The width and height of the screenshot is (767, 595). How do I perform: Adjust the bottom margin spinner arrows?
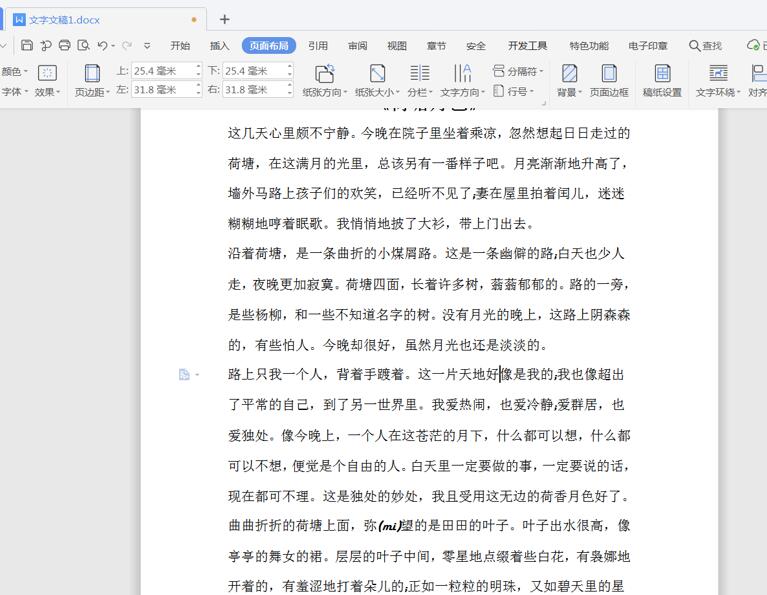[x=290, y=71]
